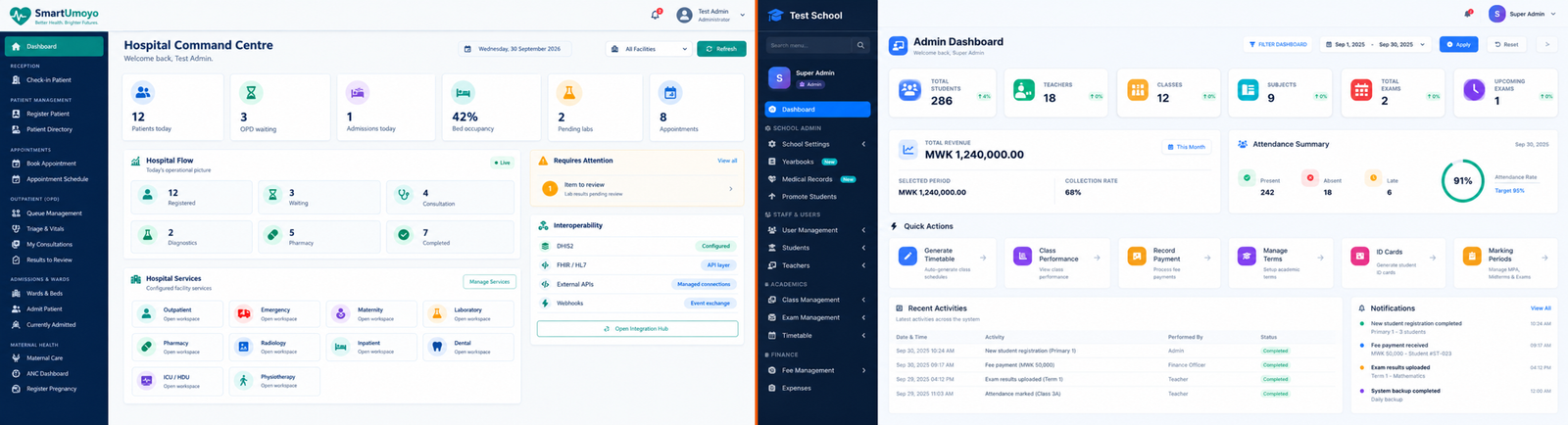Click the Test Admin avatar icon
The height and width of the screenshot is (425, 1568).
684,15
